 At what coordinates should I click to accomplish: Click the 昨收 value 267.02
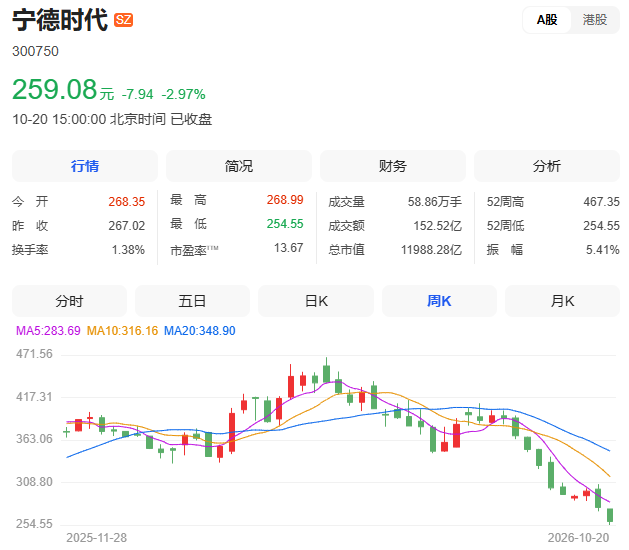click(x=126, y=225)
